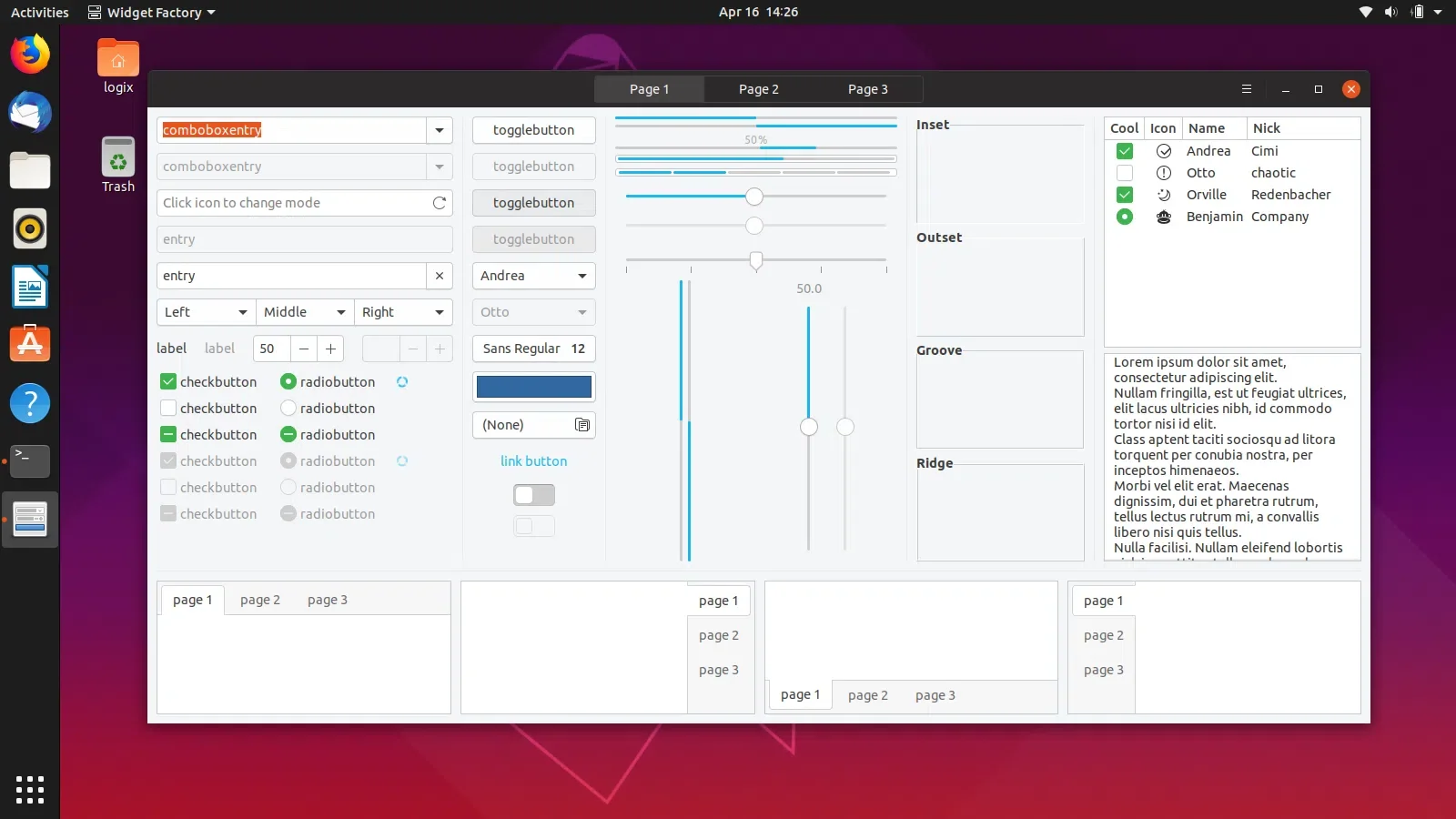Uncheck the first checked checkbutton
Screen dimensions: 1456x819
[x=168, y=382]
